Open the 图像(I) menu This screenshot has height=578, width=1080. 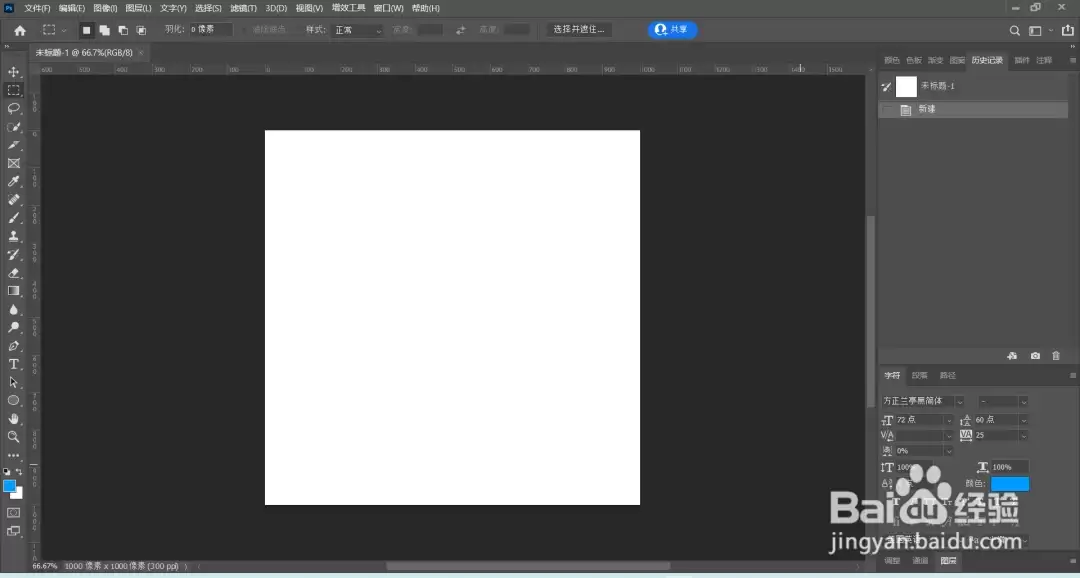pyautogui.click(x=105, y=8)
